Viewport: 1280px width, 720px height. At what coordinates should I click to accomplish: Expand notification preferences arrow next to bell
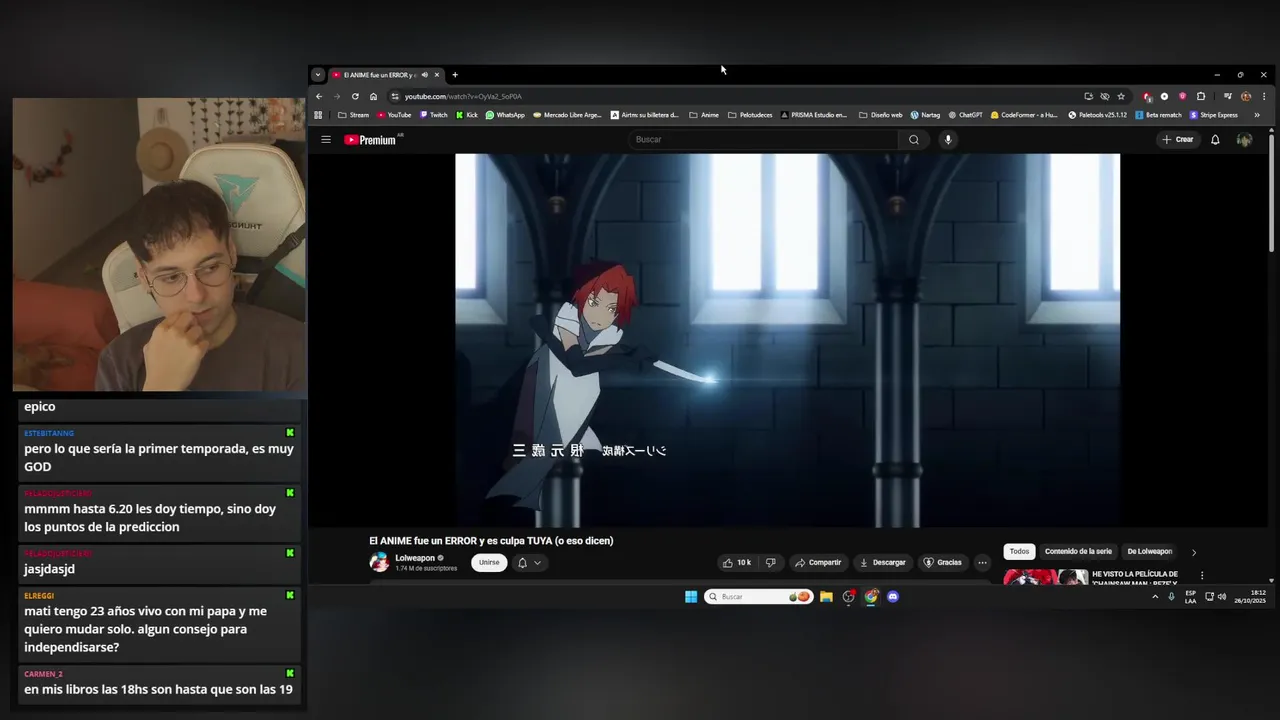pyautogui.click(x=537, y=563)
